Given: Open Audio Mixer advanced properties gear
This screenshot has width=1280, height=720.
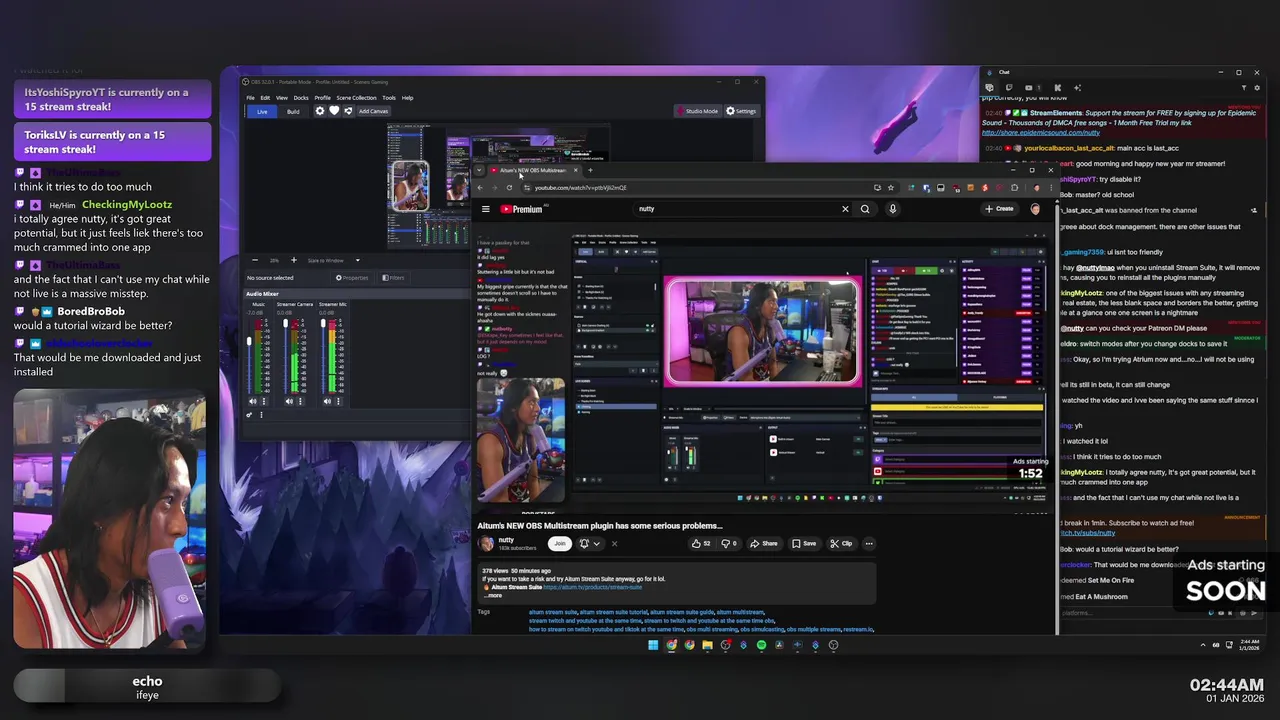Looking at the screenshot, I should 250,415.
